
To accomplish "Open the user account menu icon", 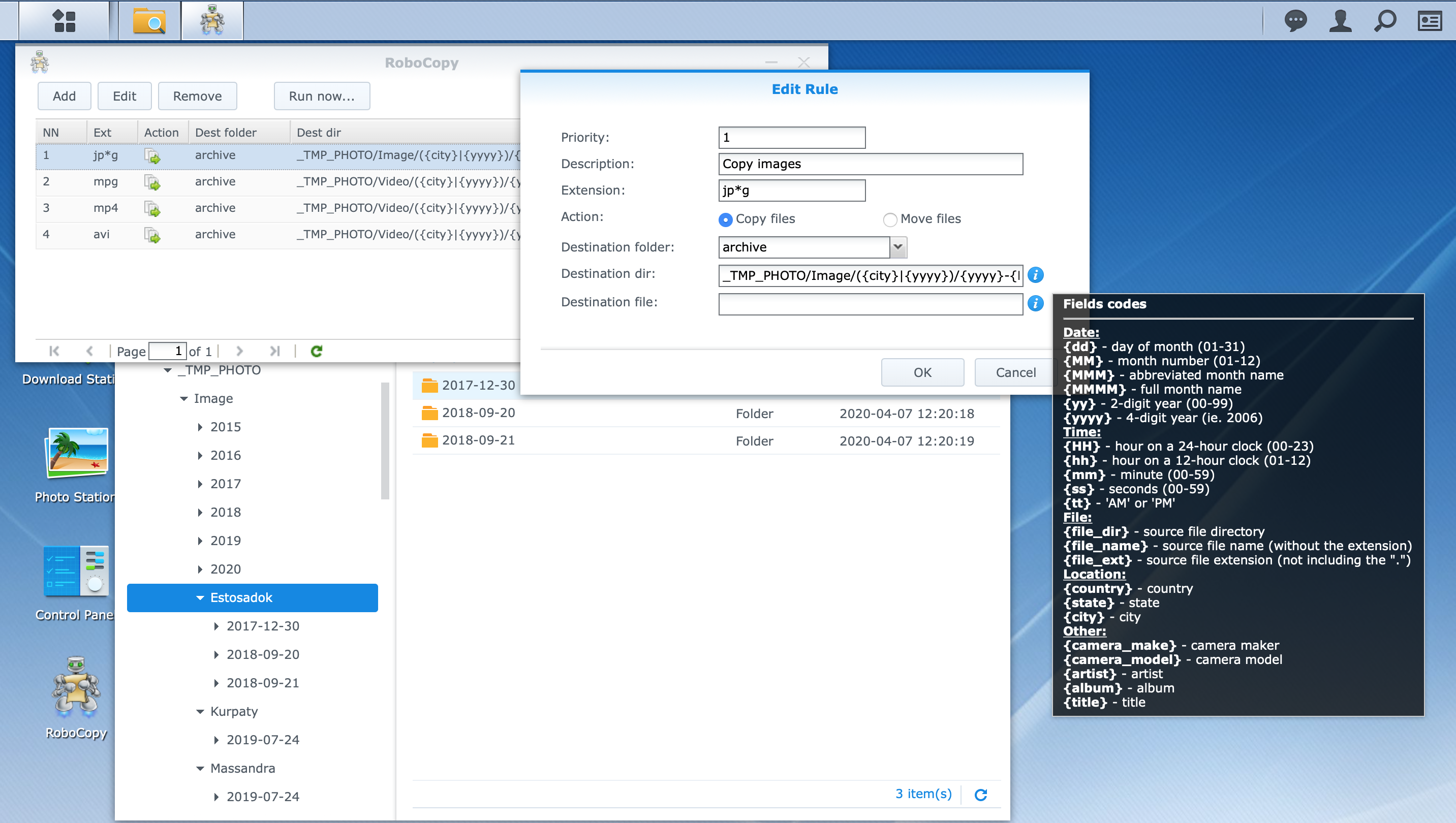I will [x=1340, y=21].
